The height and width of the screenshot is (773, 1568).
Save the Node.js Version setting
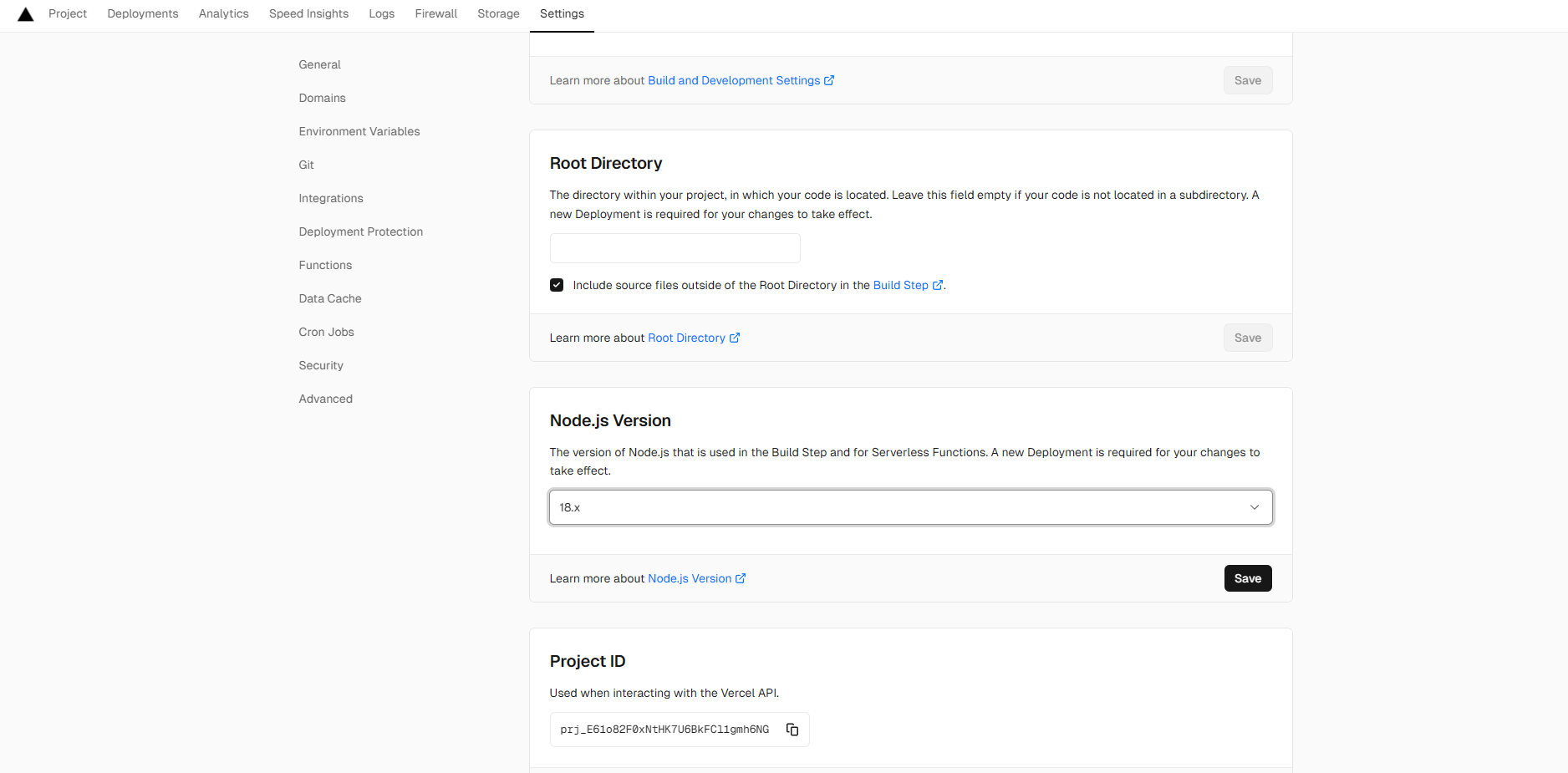point(1248,578)
